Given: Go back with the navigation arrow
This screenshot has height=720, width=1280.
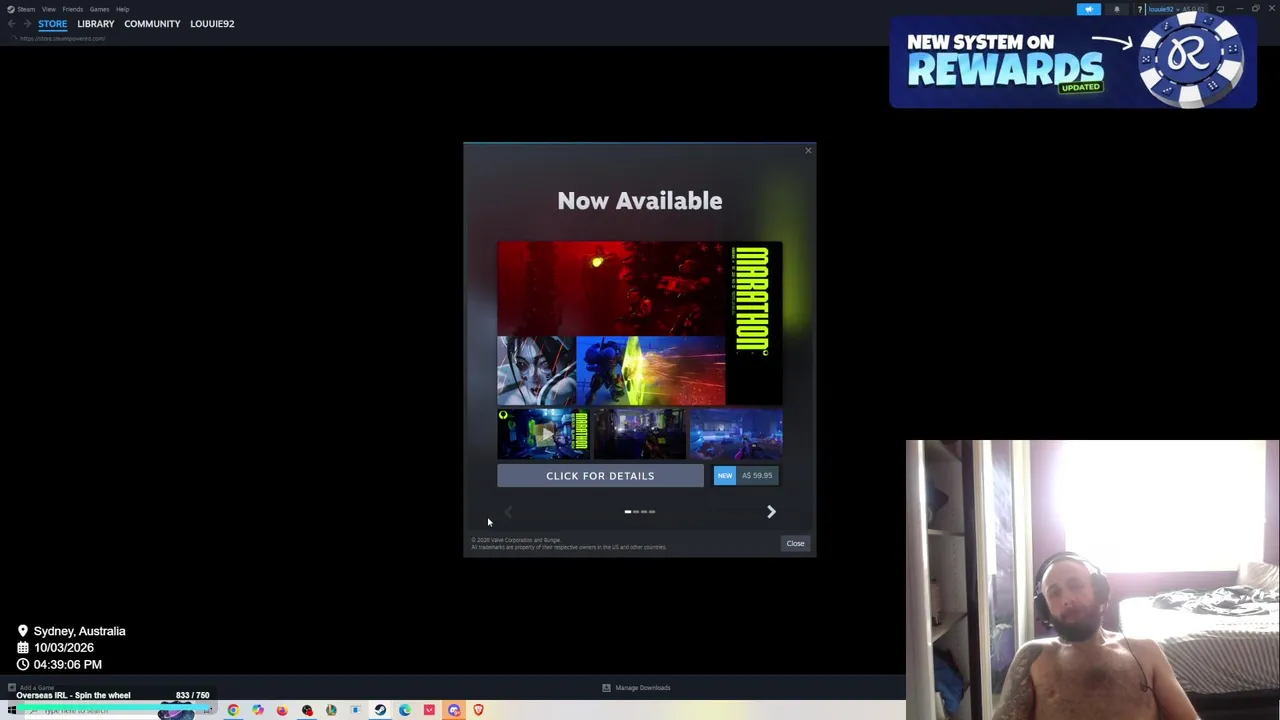Looking at the screenshot, I should [x=11, y=24].
